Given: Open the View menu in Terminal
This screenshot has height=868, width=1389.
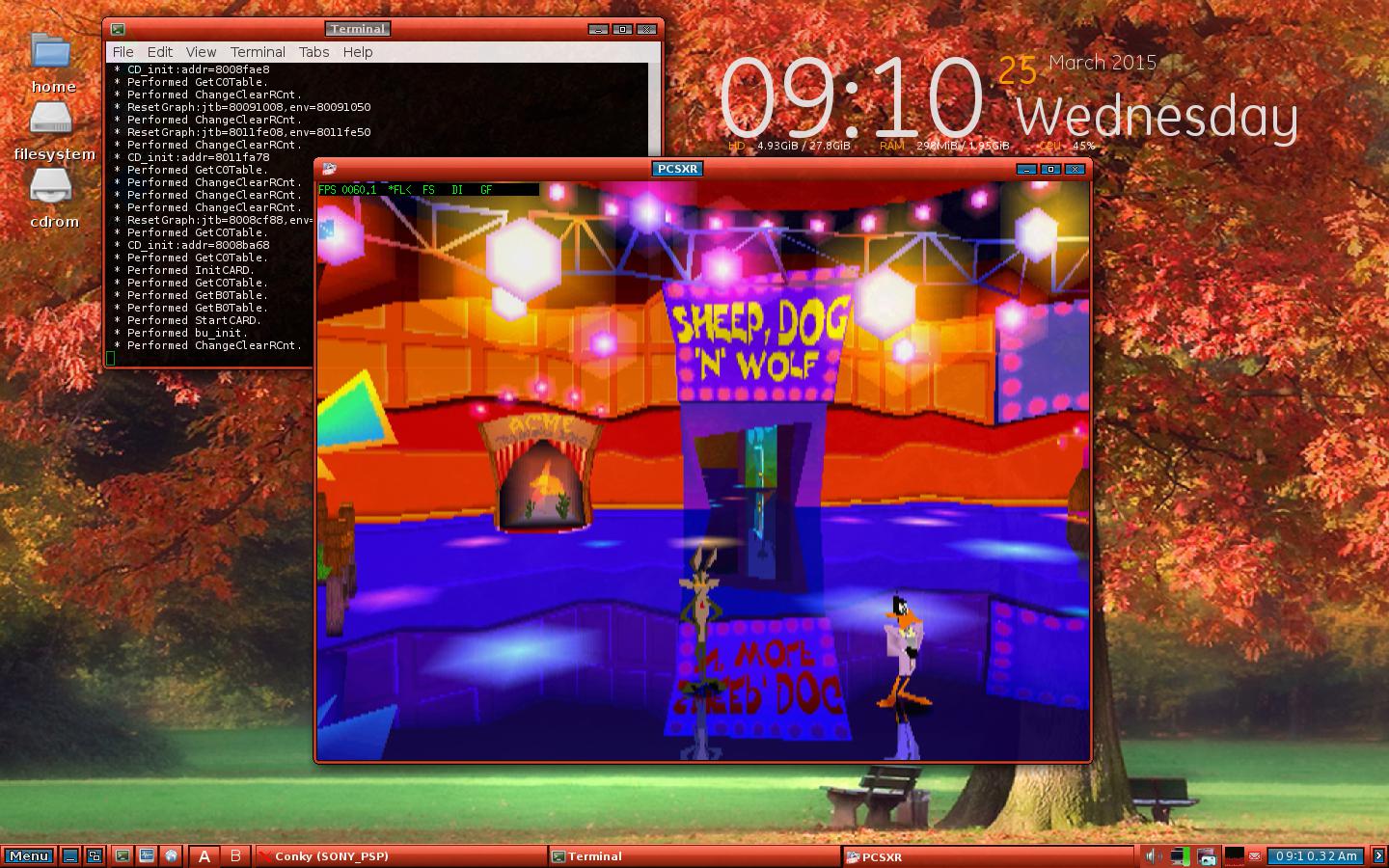Looking at the screenshot, I should [x=201, y=52].
